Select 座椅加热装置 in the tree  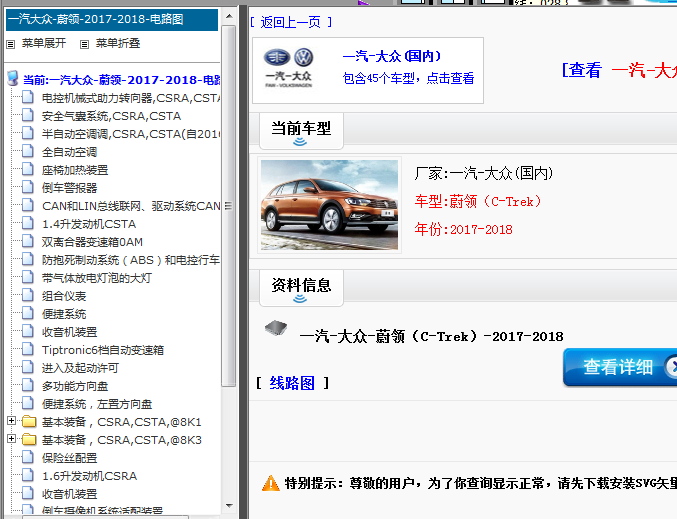[x=75, y=170]
